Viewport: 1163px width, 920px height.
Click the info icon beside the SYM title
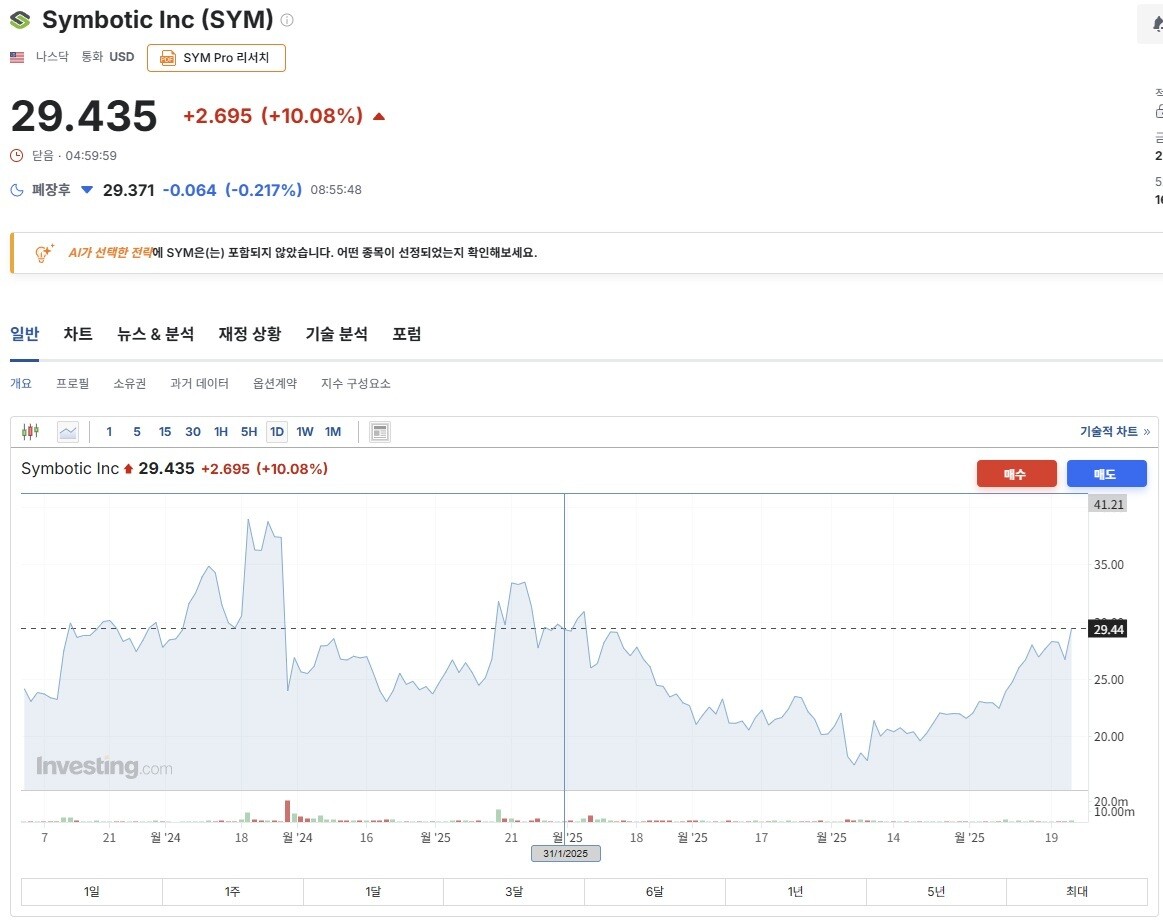[x=287, y=20]
